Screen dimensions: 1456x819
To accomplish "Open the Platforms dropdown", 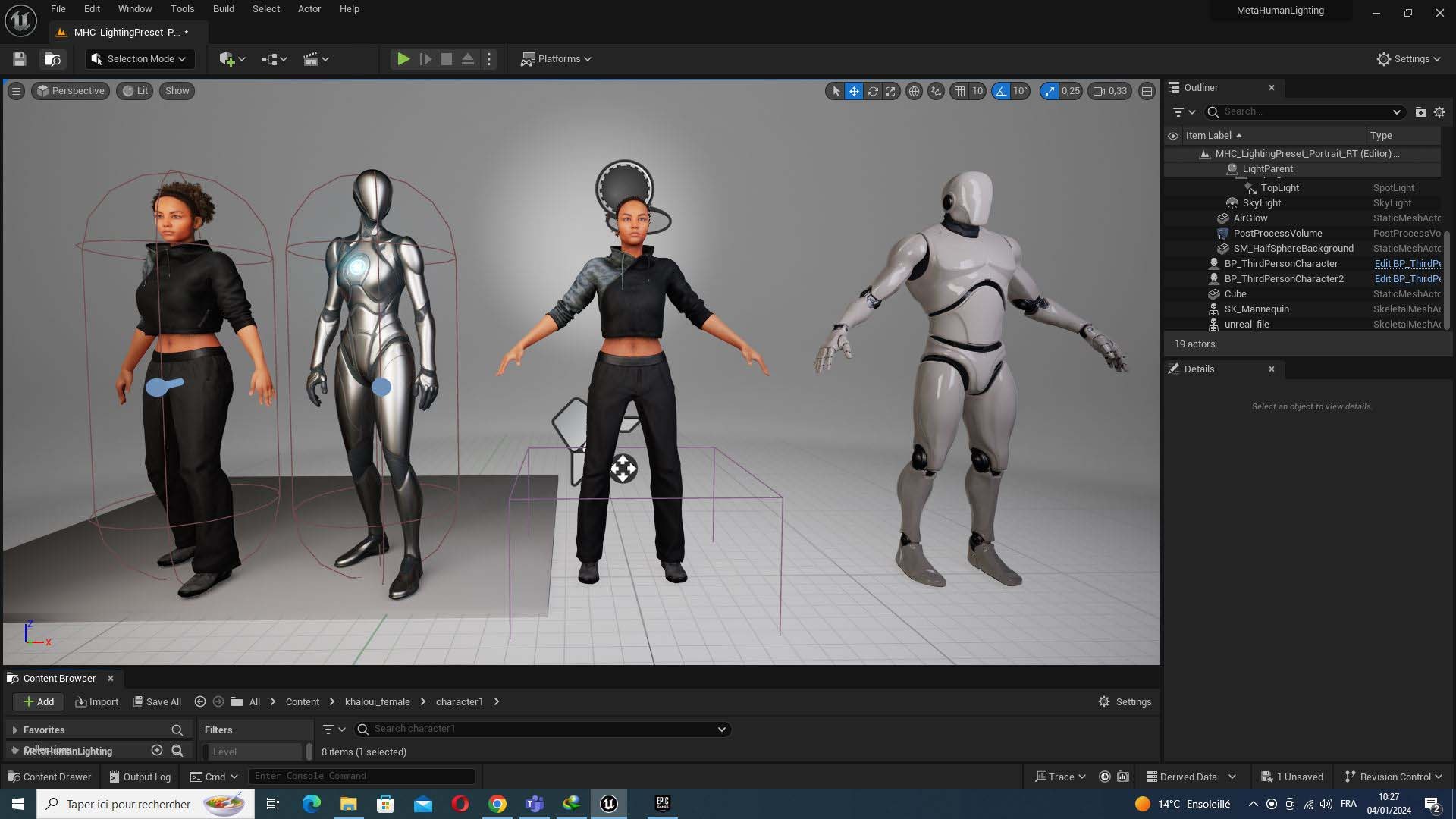I will (x=556, y=59).
